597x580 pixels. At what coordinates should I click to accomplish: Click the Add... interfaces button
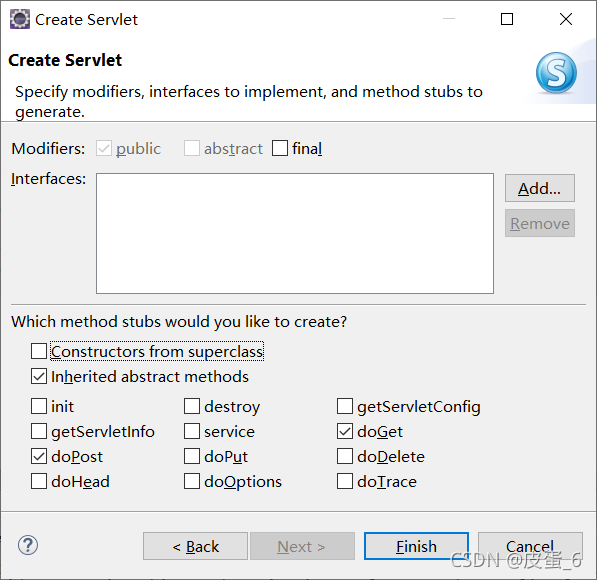click(x=540, y=188)
